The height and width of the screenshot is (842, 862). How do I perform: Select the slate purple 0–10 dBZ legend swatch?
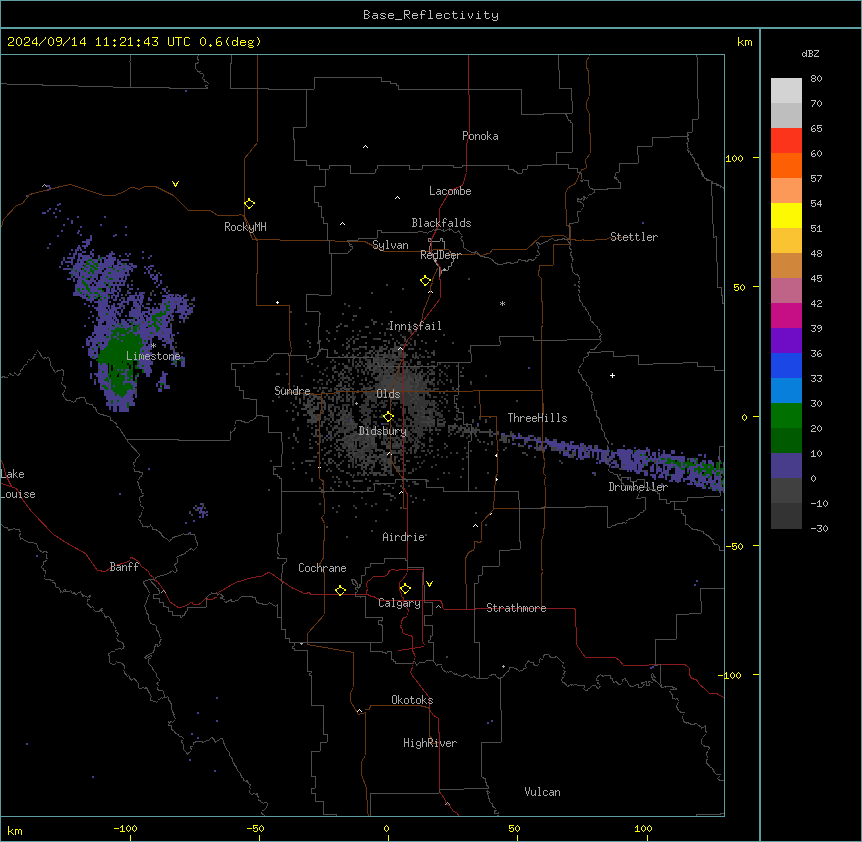pos(786,466)
